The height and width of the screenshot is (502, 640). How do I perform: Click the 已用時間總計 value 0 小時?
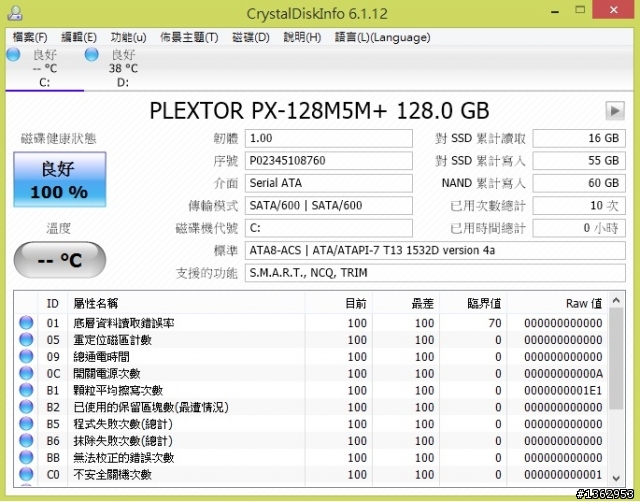pyautogui.click(x=579, y=228)
